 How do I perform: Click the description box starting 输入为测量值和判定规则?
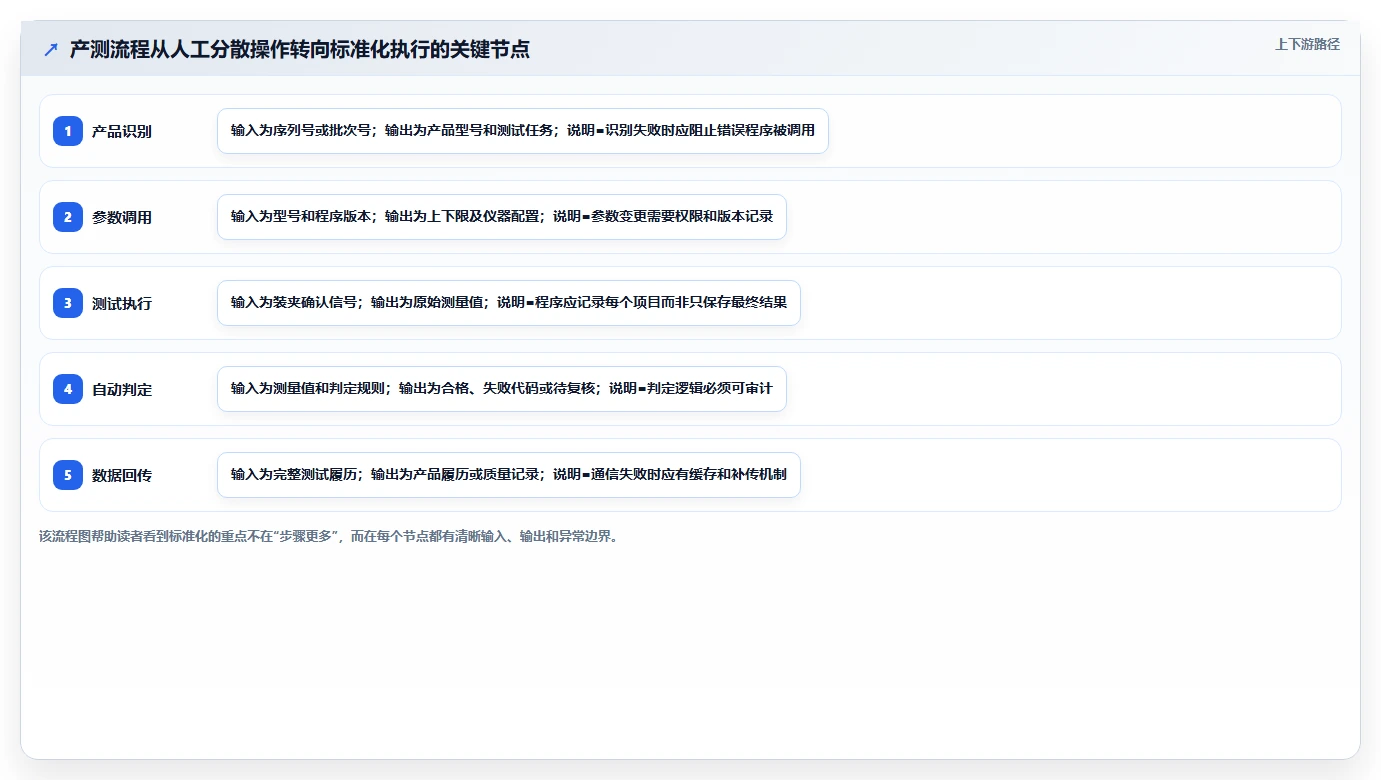point(502,389)
